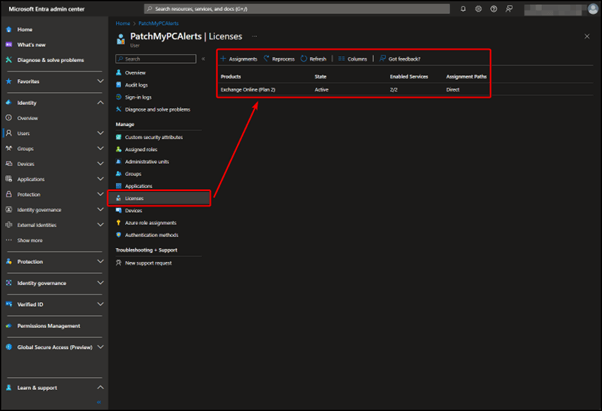Open Permissions Management

tap(48, 326)
